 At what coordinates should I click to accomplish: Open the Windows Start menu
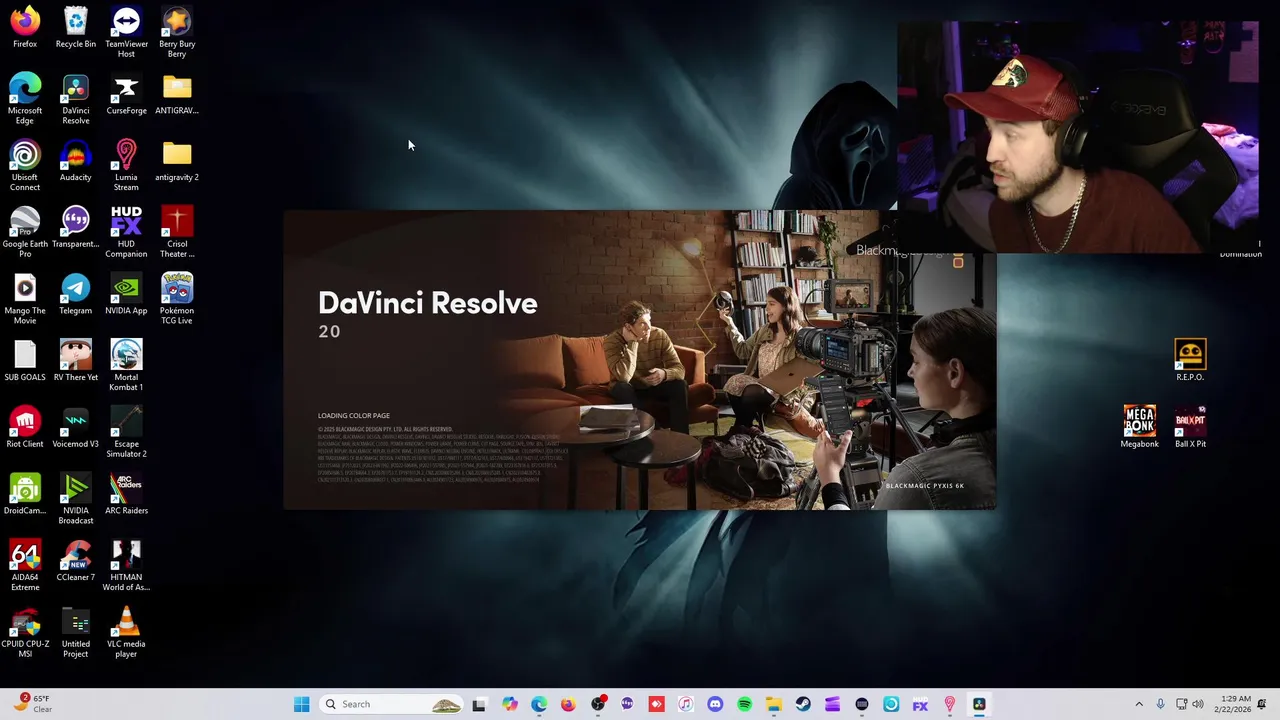pyautogui.click(x=301, y=704)
